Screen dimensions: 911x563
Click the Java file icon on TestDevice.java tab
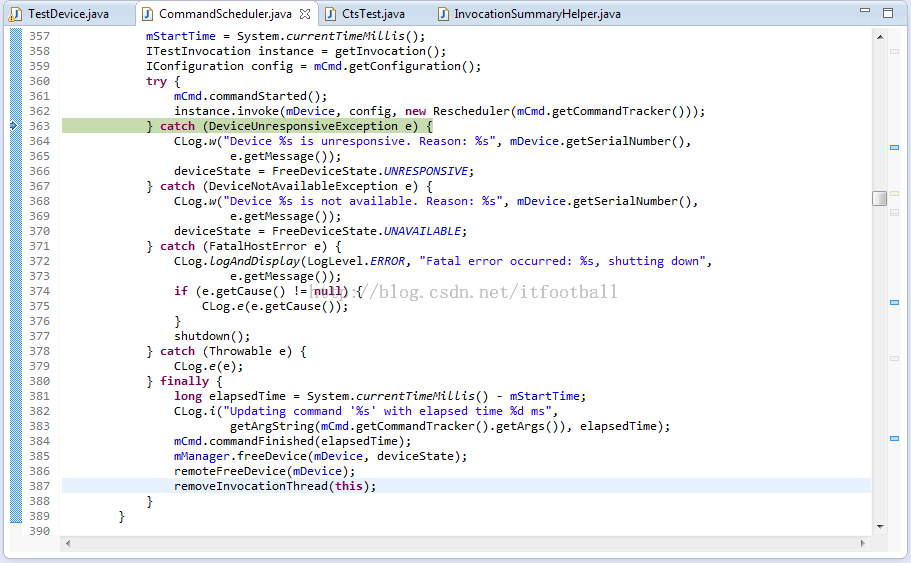16,14
